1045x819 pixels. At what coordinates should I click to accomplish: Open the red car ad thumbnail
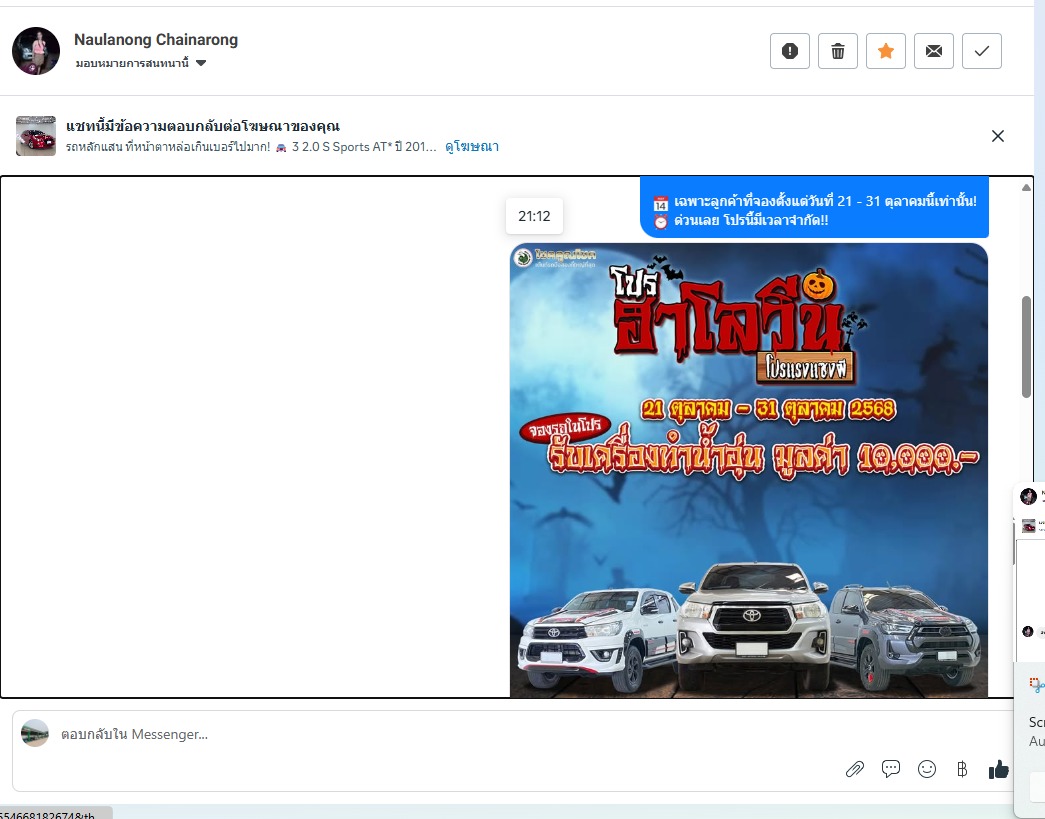(x=36, y=136)
